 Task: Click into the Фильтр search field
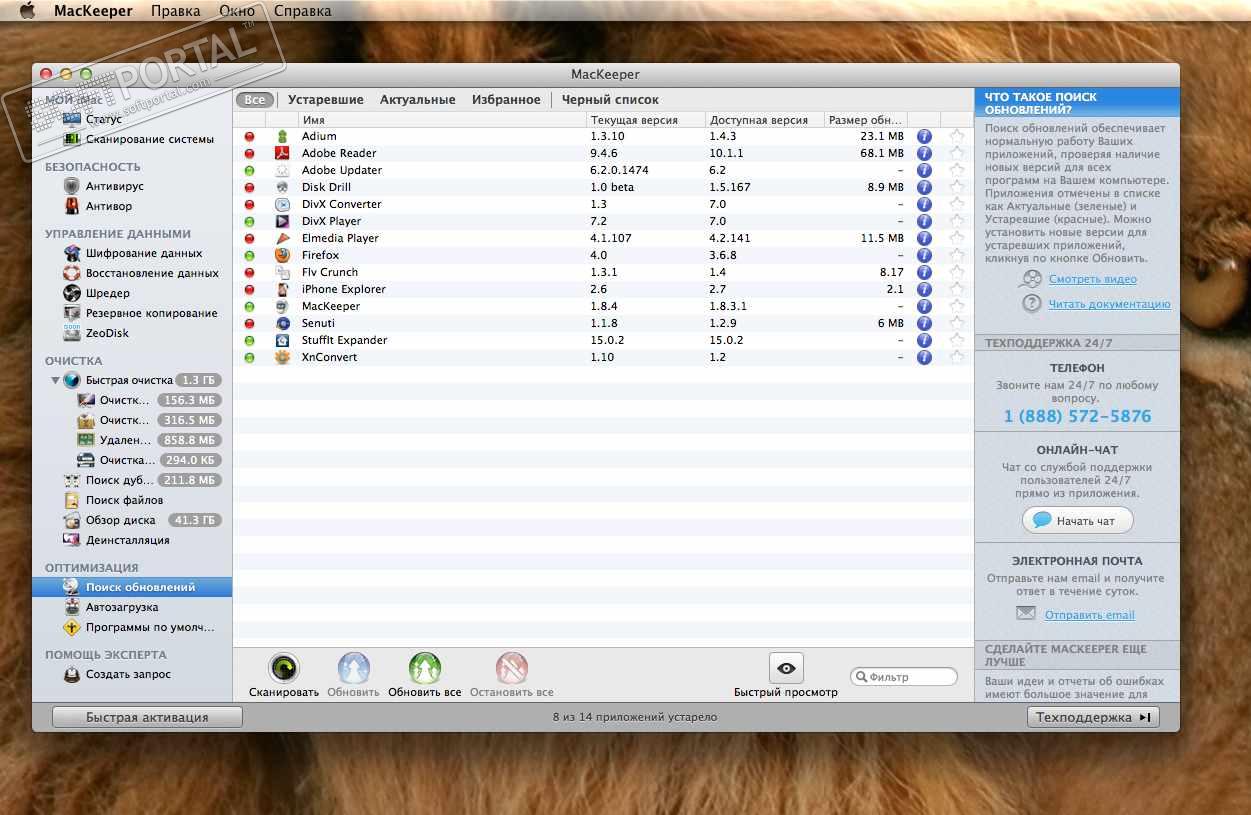pos(904,677)
